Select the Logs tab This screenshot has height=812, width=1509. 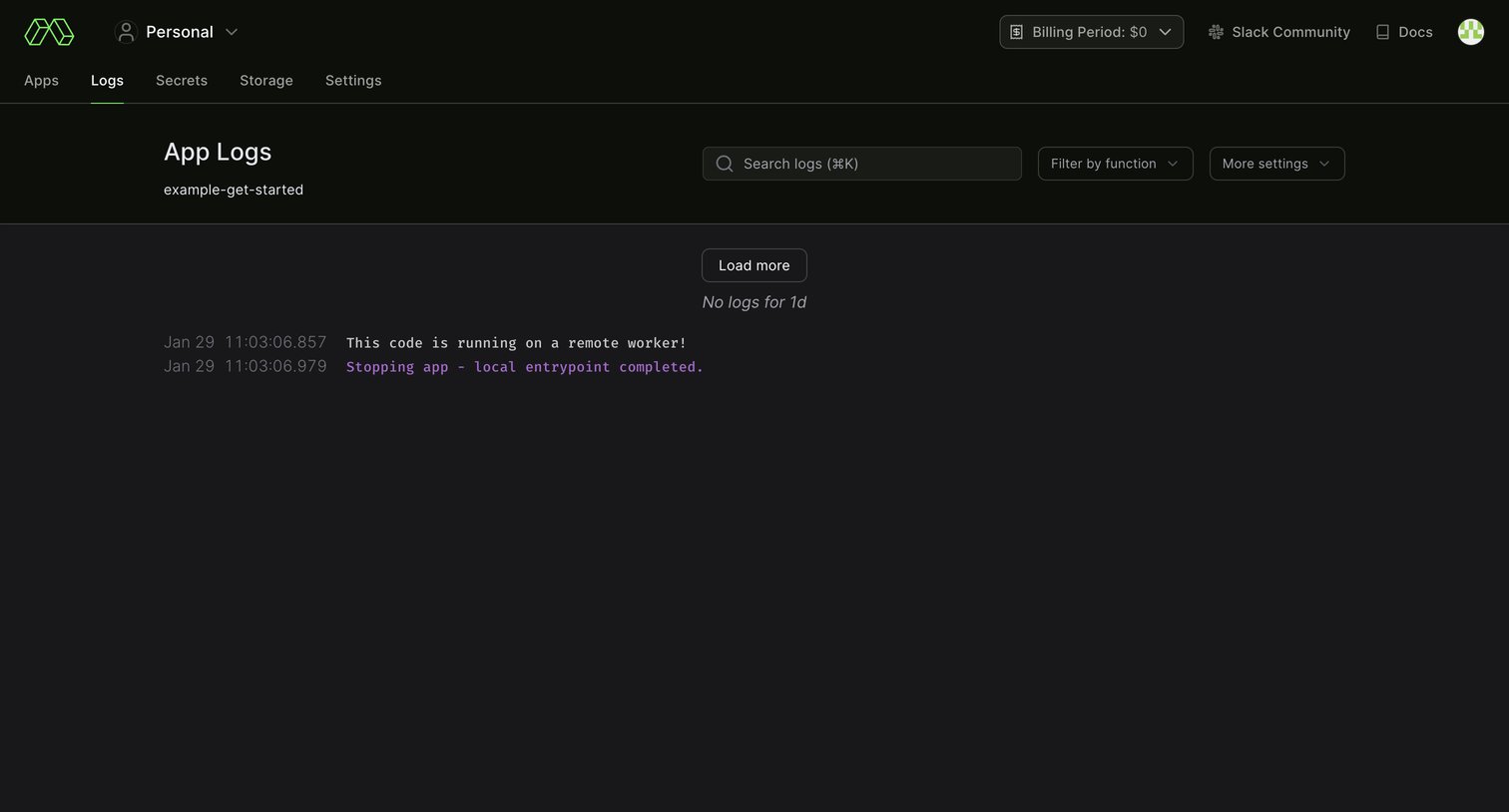coord(107,81)
